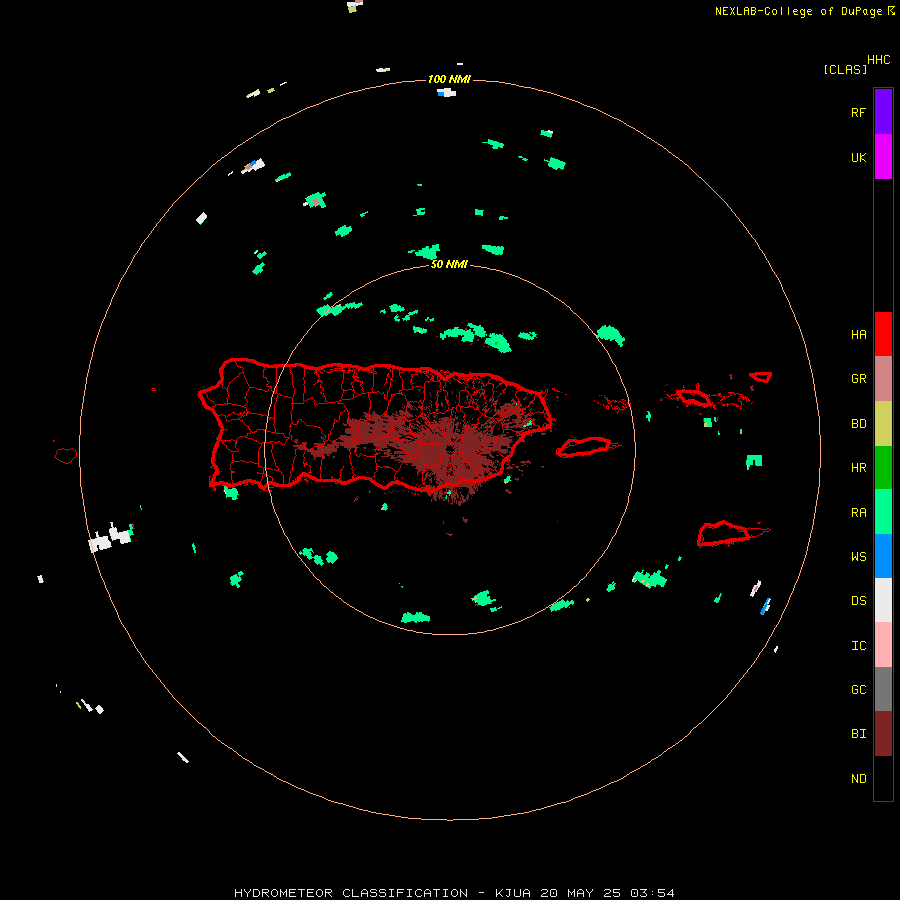Click the "DS" legend label
The width and height of the screenshot is (900, 900).
click(858, 600)
